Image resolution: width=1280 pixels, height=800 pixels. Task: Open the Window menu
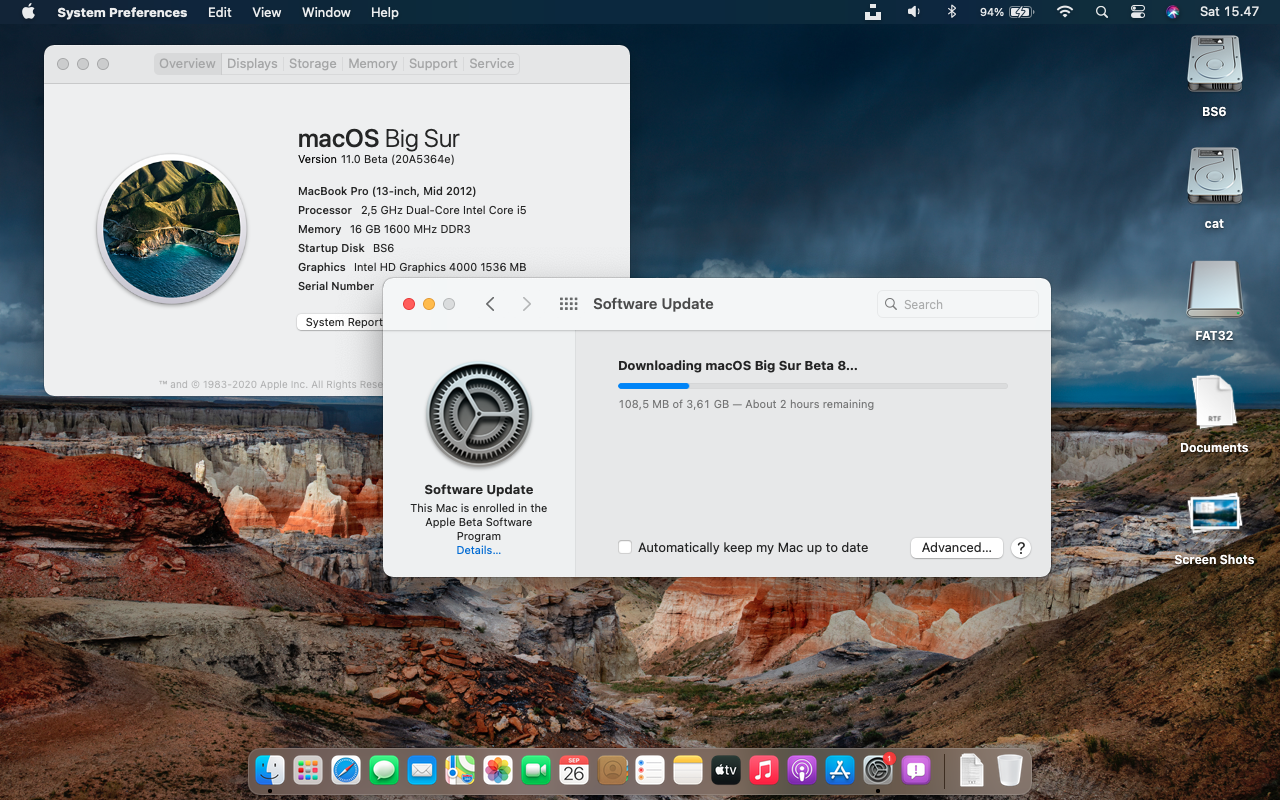(326, 12)
